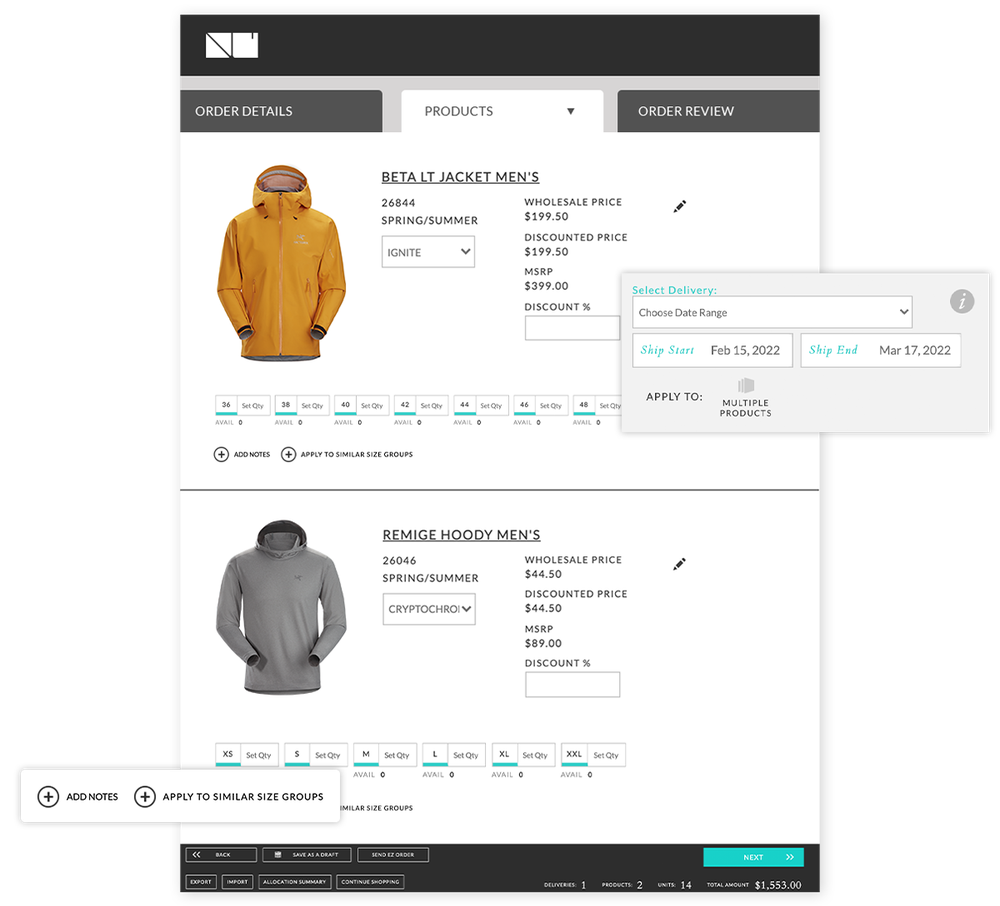Set quantity for size 42
This screenshot has height=906, width=1000.
click(x=432, y=406)
